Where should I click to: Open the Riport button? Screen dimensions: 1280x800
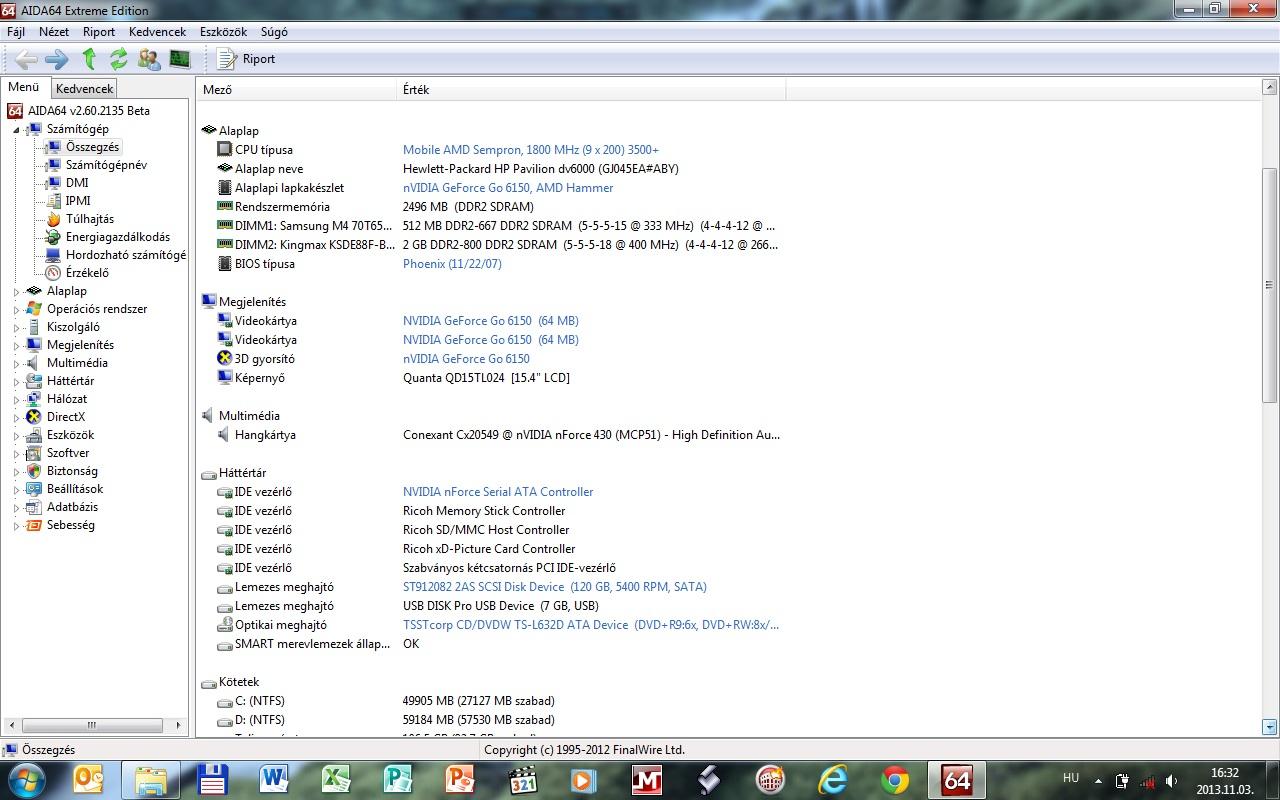[247, 59]
